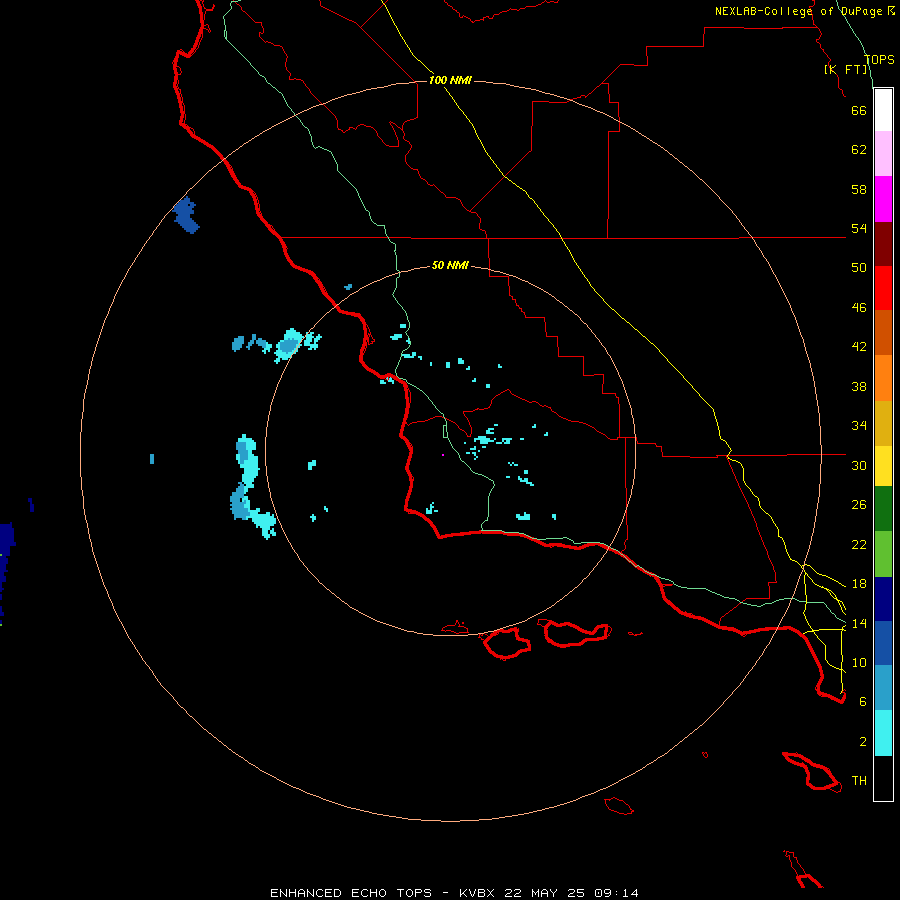The image size is (900, 900).
Task: Click the legend value '34'
Action: 859,426
